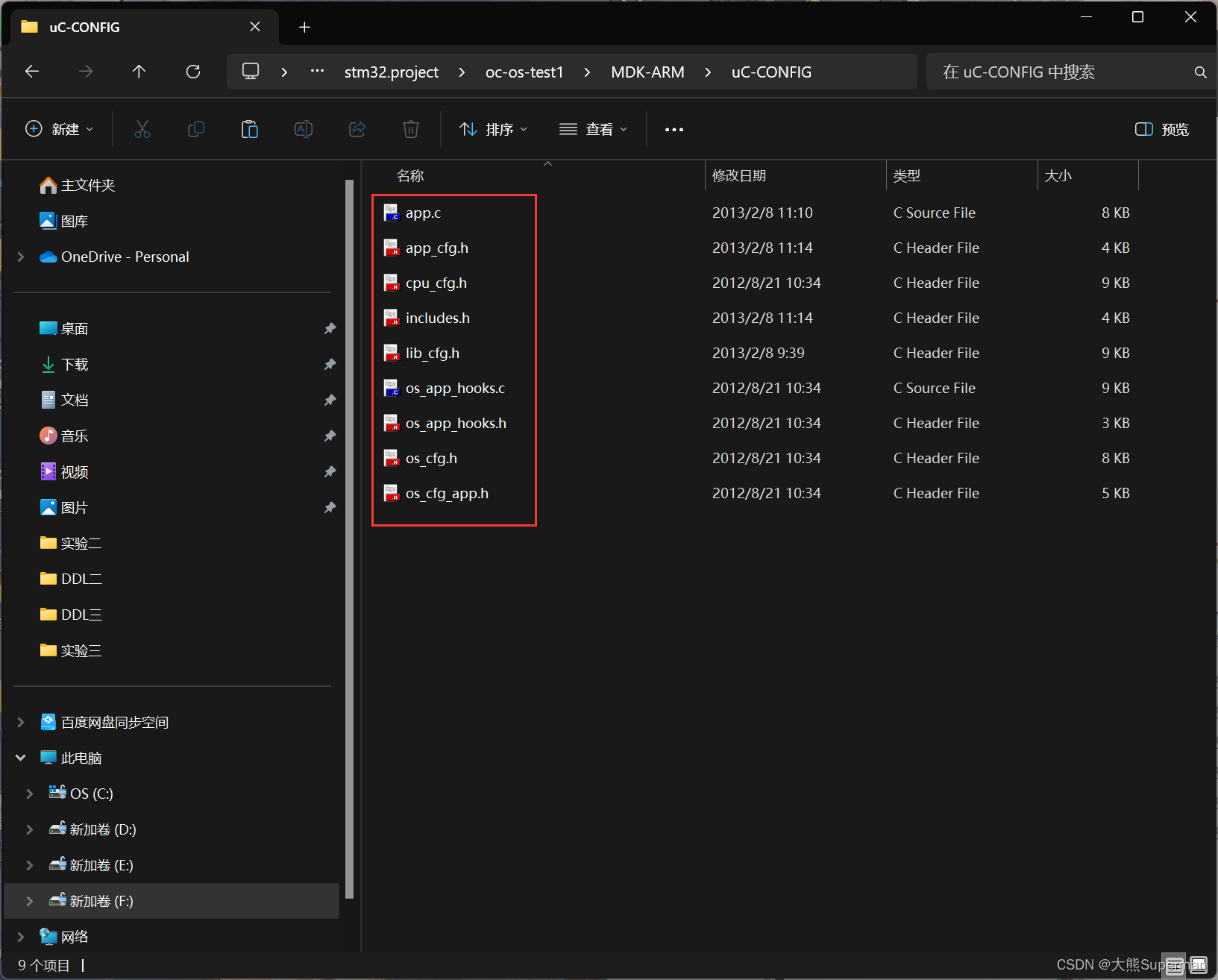Select the includes.h file

pyautogui.click(x=438, y=318)
